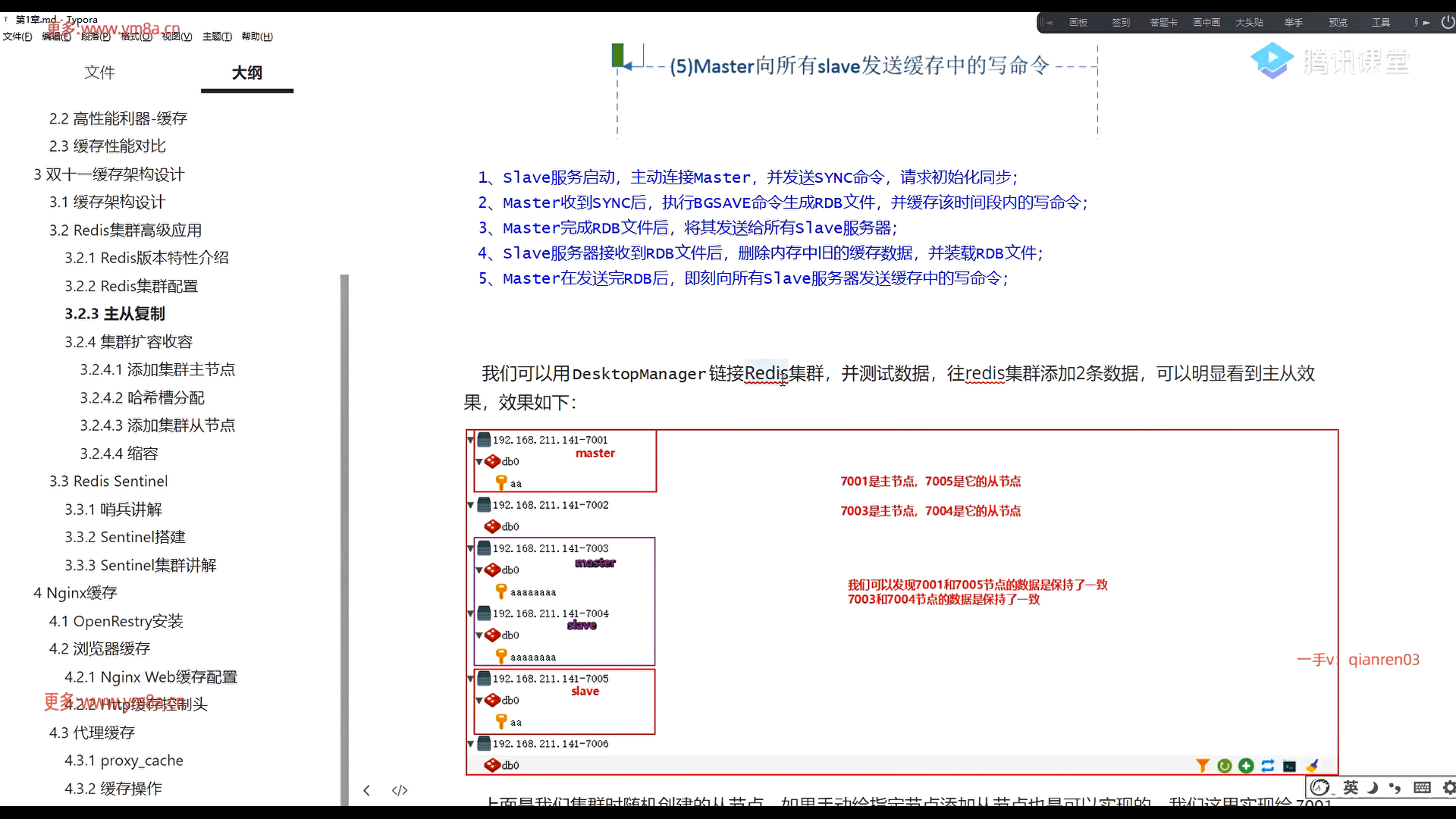Toggle punctuation mode in IME bar

(x=1395, y=787)
